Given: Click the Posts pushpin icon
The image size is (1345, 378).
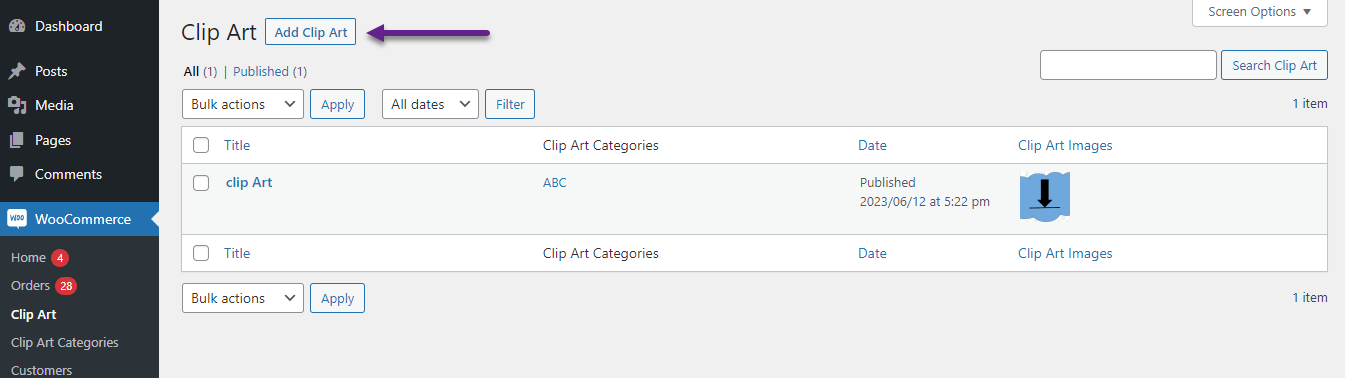Looking at the screenshot, I should tap(17, 71).
